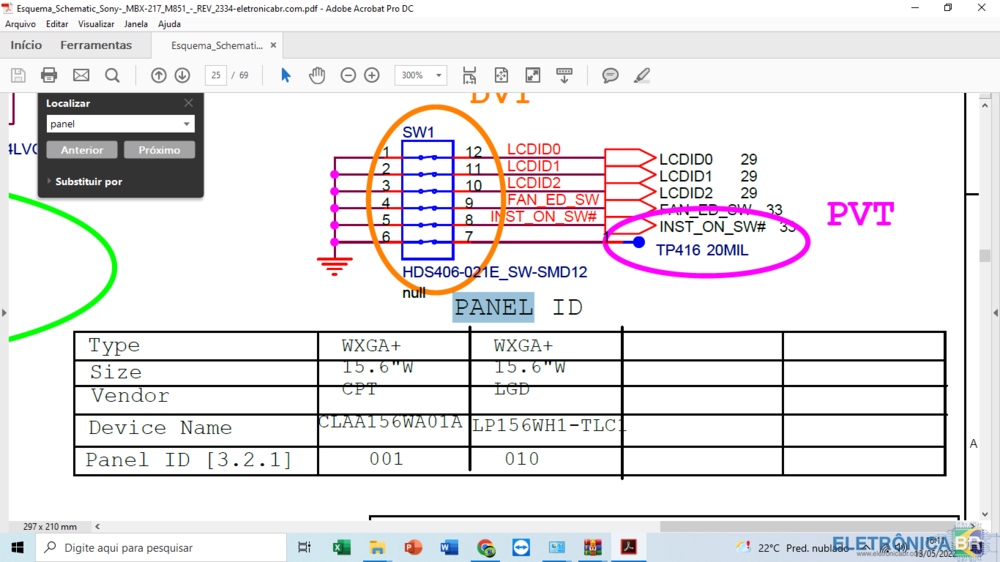Screen dimensions: 1000x562
Task: Open the 300% zoom level dropdown
Action: 438,75
